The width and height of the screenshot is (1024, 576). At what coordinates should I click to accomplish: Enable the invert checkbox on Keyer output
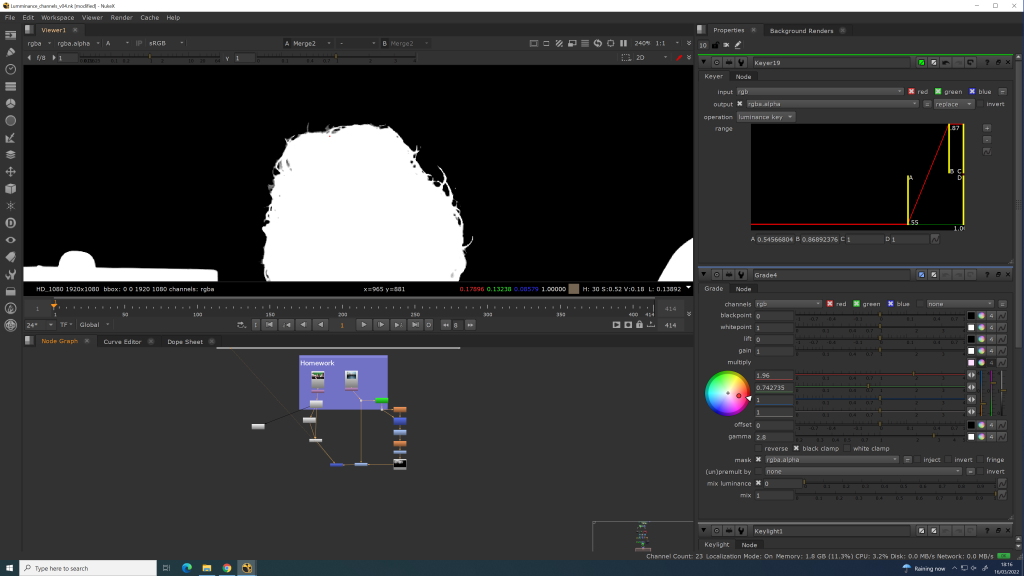pos(979,104)
